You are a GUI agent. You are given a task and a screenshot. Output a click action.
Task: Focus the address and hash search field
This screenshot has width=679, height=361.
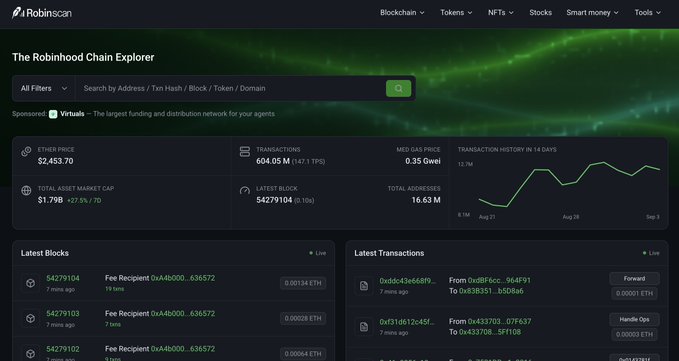230,88
